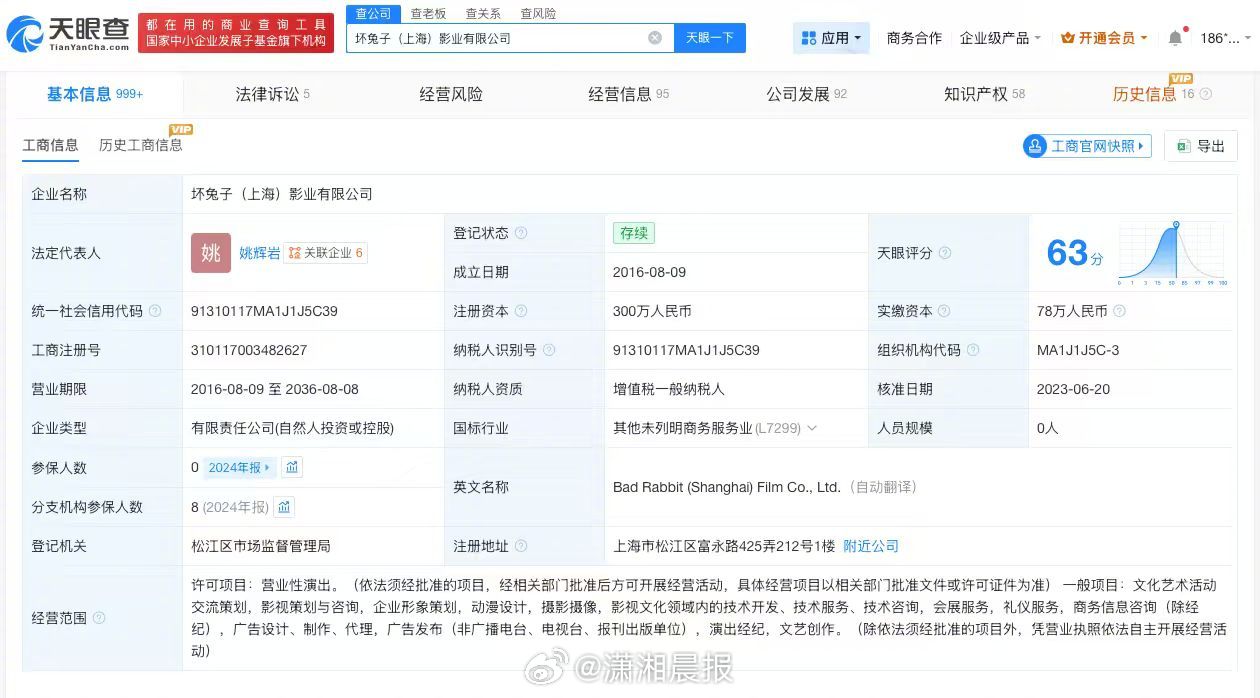This screenshot has height=698, width=1260.
Task: Go to the 知识产权 tab
Action: (984, 94)
